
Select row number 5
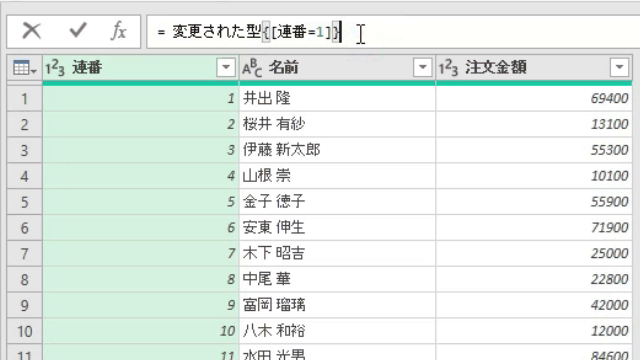coord(24,202)
